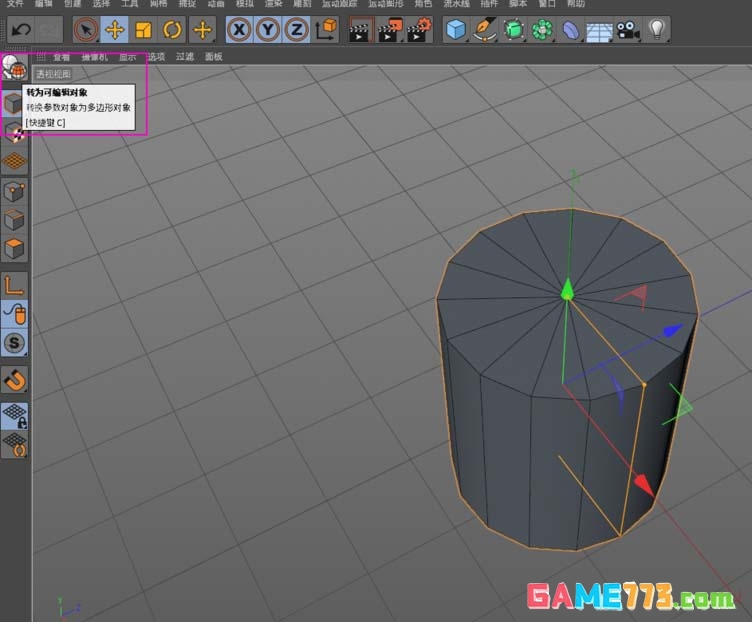The image size is (752, 622).
Task: Toggle the X axis lock
Action: point(239,30)
